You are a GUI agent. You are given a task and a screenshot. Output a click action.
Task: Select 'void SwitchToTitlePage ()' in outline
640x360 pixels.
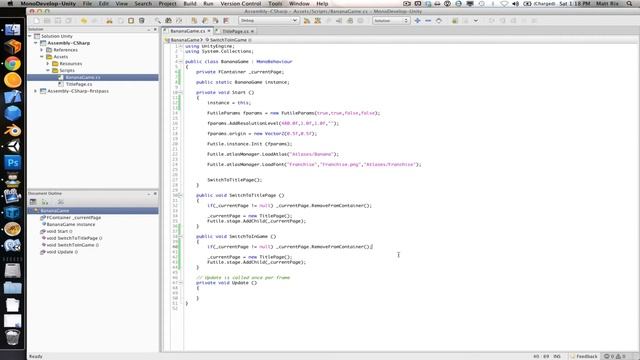pyautogui.click(x=71, y=238)
